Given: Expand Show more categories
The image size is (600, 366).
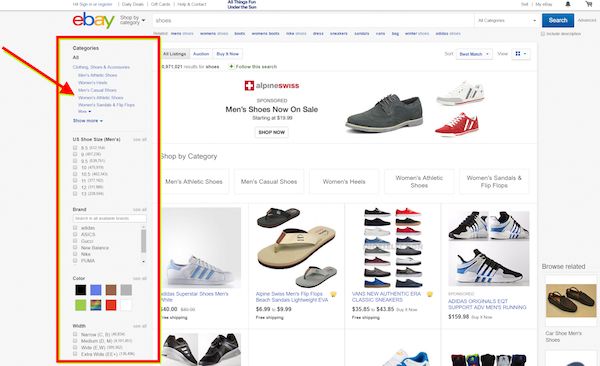Looking at the screenshot, I should pyautogui.click(x=88, y=121).
